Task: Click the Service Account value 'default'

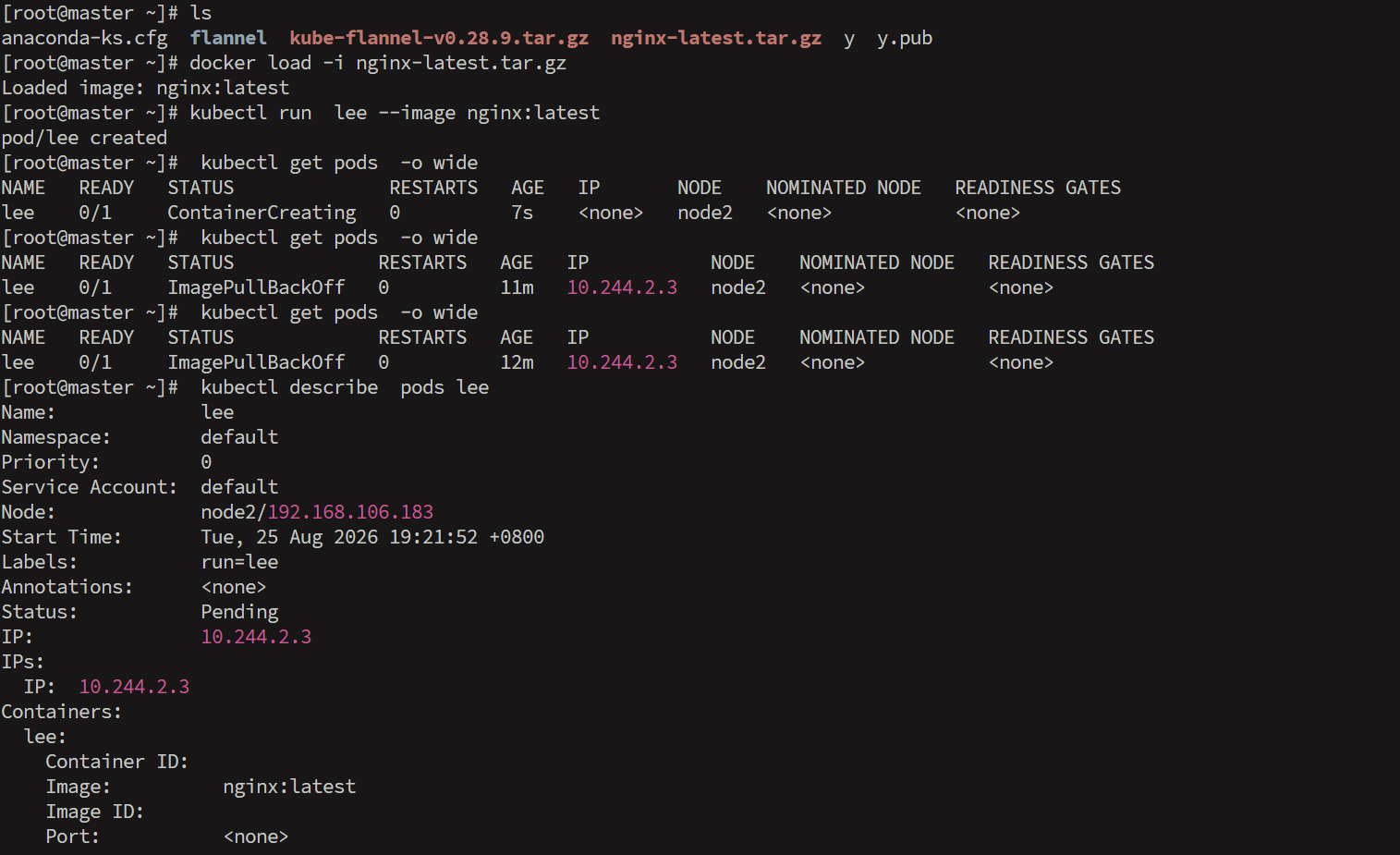Action: pos(239,487)
